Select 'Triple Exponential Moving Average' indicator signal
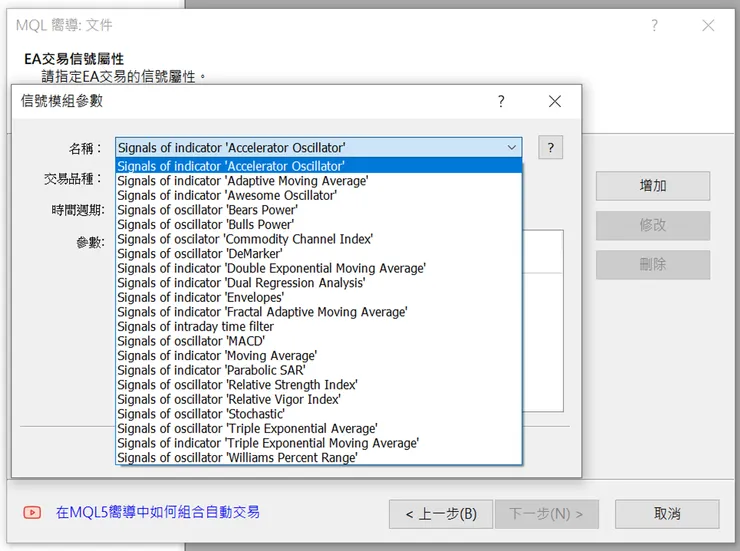740x551 pixels. (x=319, y=444)
